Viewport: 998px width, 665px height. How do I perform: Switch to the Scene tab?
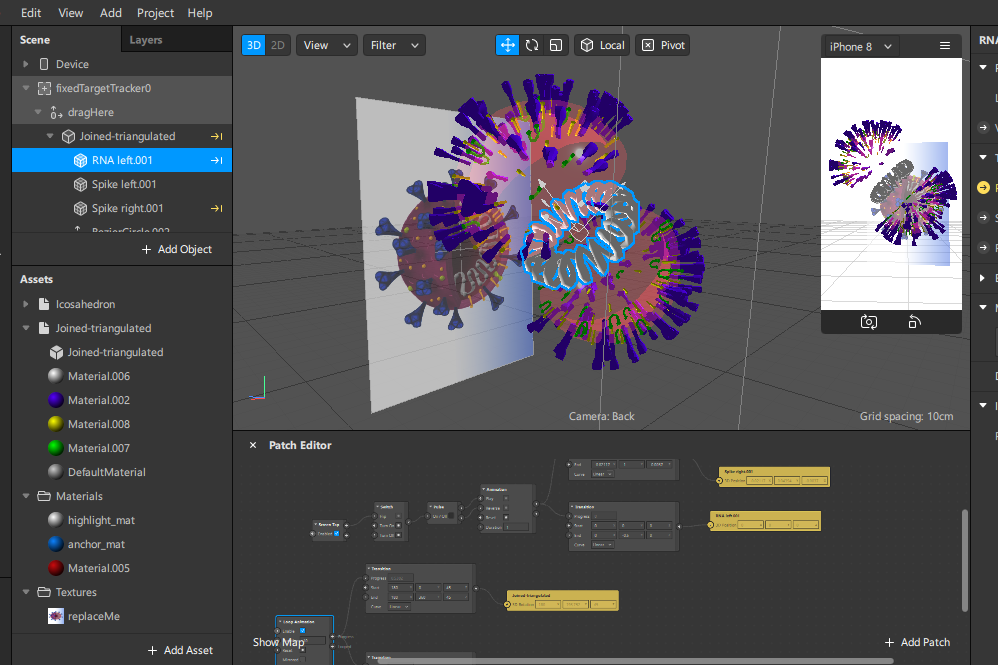click(34, 39)
